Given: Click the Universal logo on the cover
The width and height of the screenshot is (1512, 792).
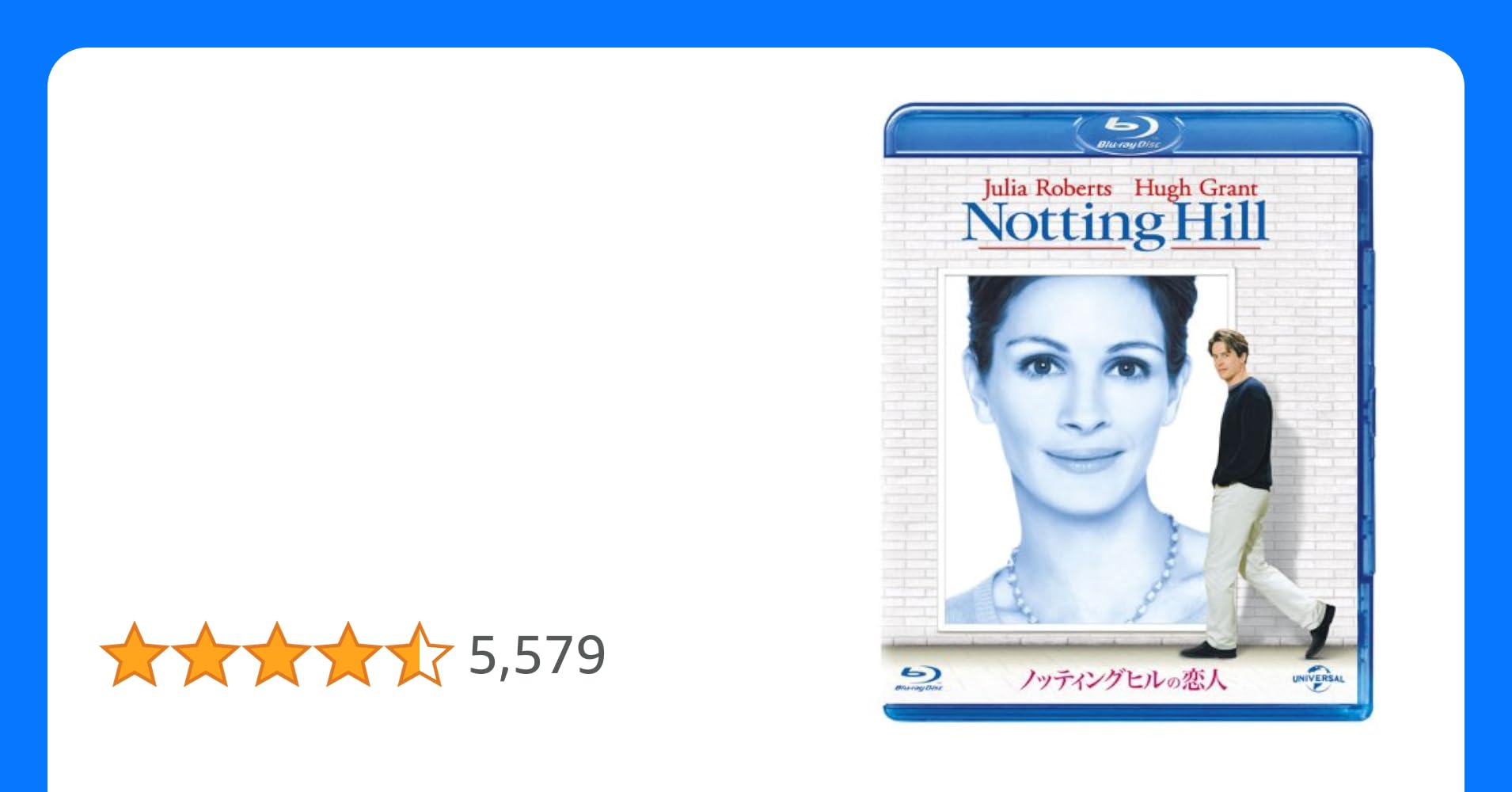Looking at the screenshot, I should 1318,680.
